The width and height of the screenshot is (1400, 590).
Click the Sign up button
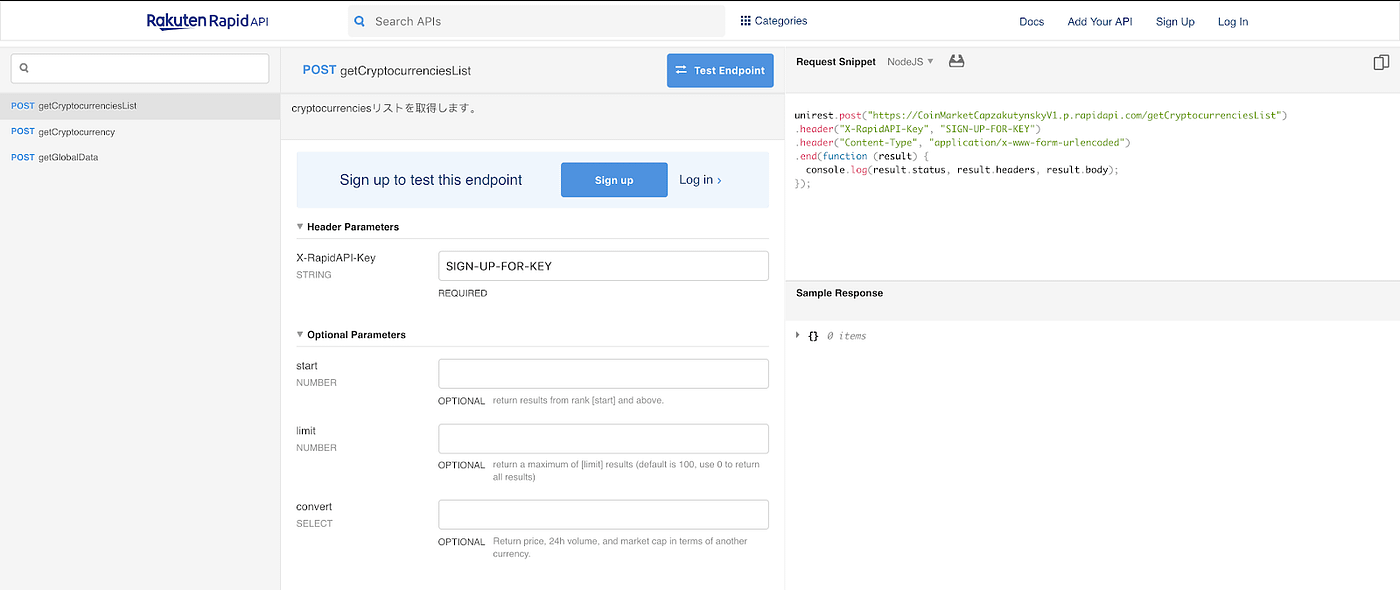pos(614,180)
